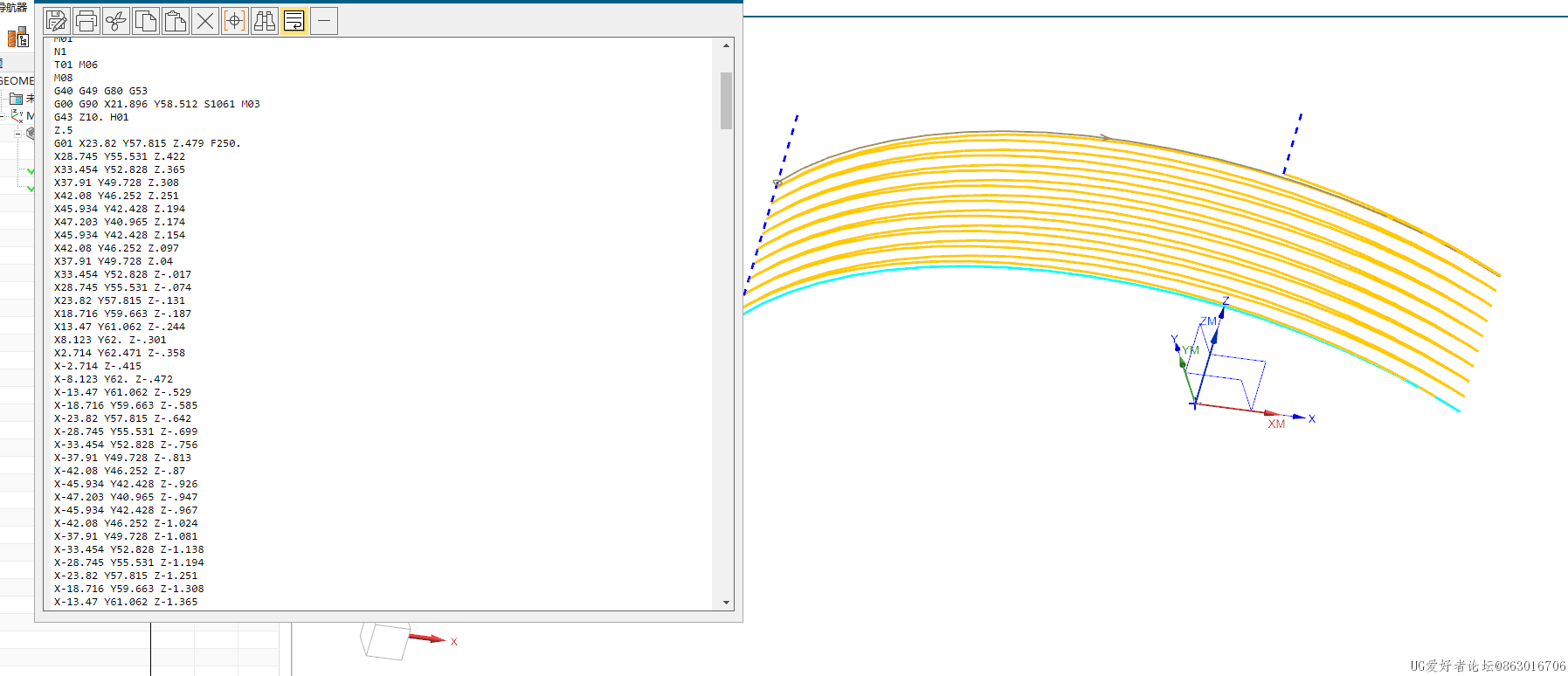Click the XM axis label in viewport
The width and height of the screenshot is (1568, 676).
[1276, 424]
